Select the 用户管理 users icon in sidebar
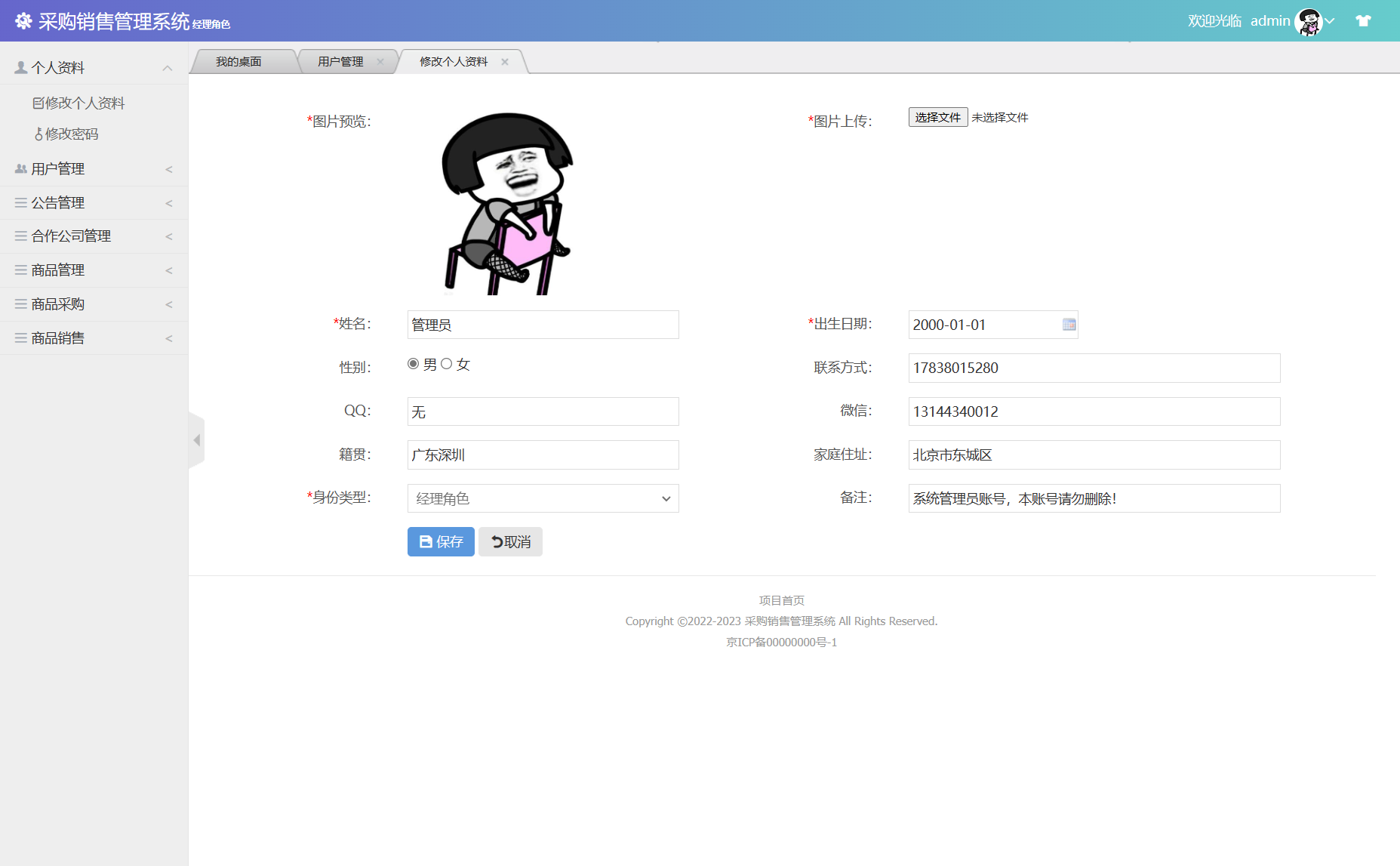 tap(20, 168)
